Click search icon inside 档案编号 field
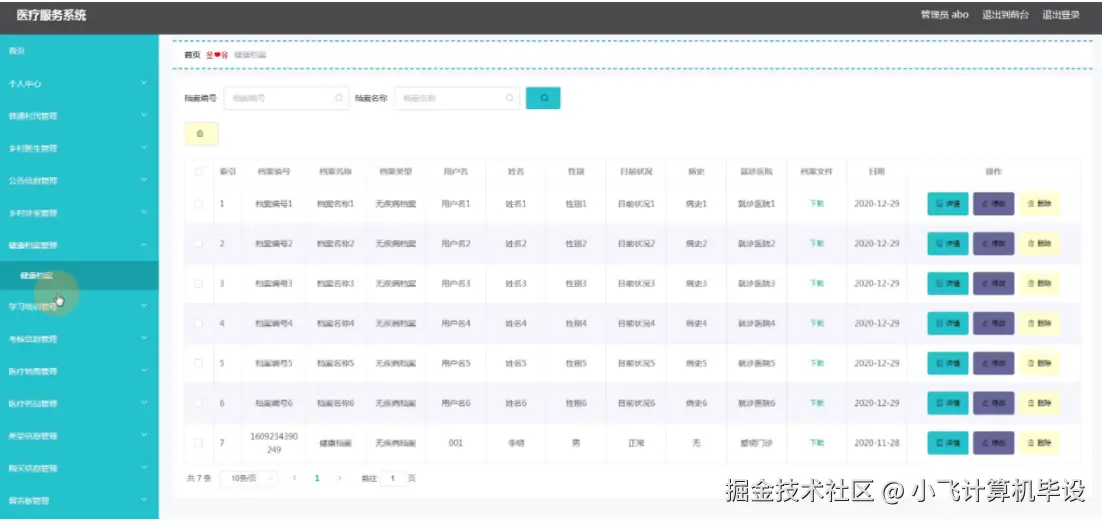This screenshot has height=521, width=1102. click(x=339, y=98)
